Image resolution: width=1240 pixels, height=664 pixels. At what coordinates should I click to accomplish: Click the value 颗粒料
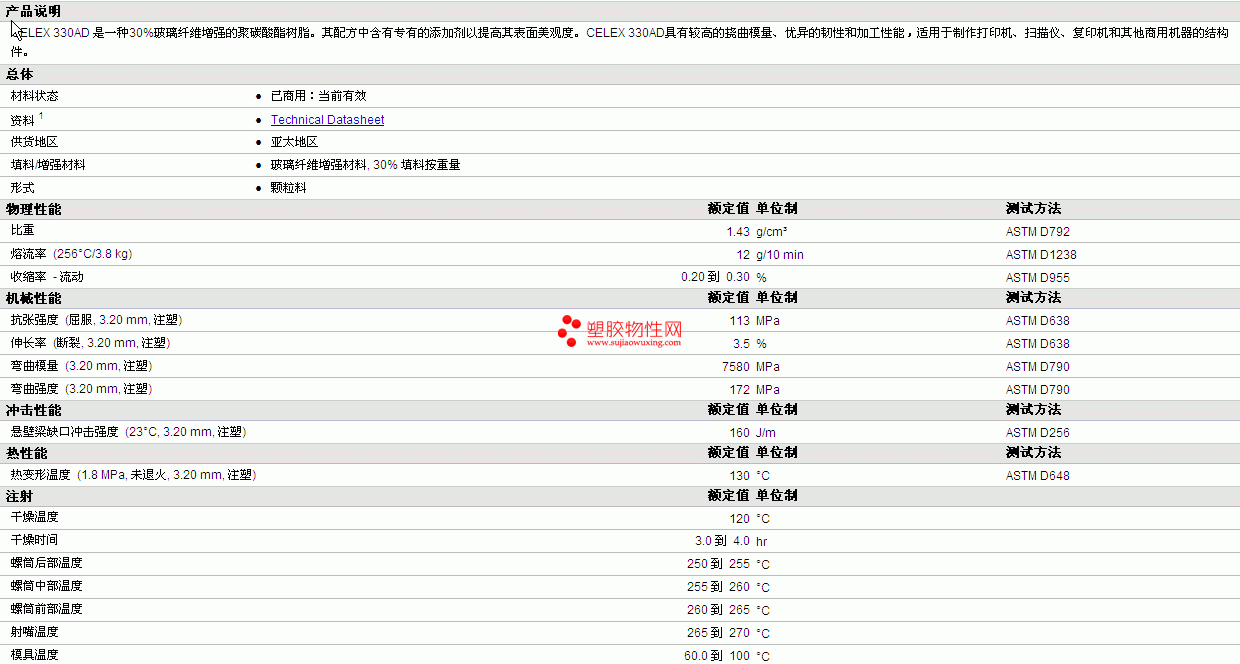point(288,188)
